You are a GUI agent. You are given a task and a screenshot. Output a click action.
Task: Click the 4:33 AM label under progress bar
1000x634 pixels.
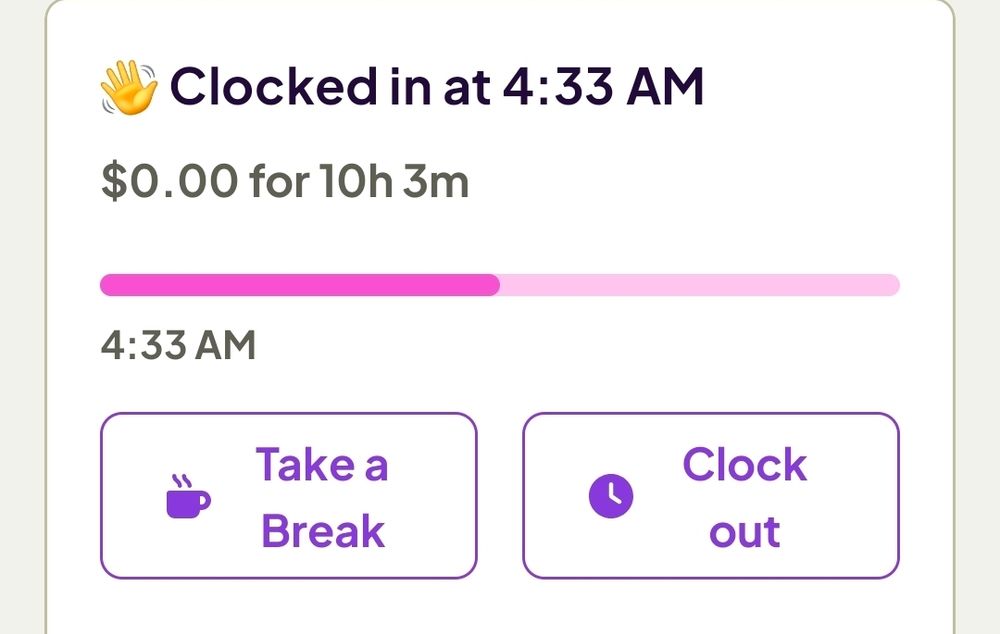(x=178, y=345)
